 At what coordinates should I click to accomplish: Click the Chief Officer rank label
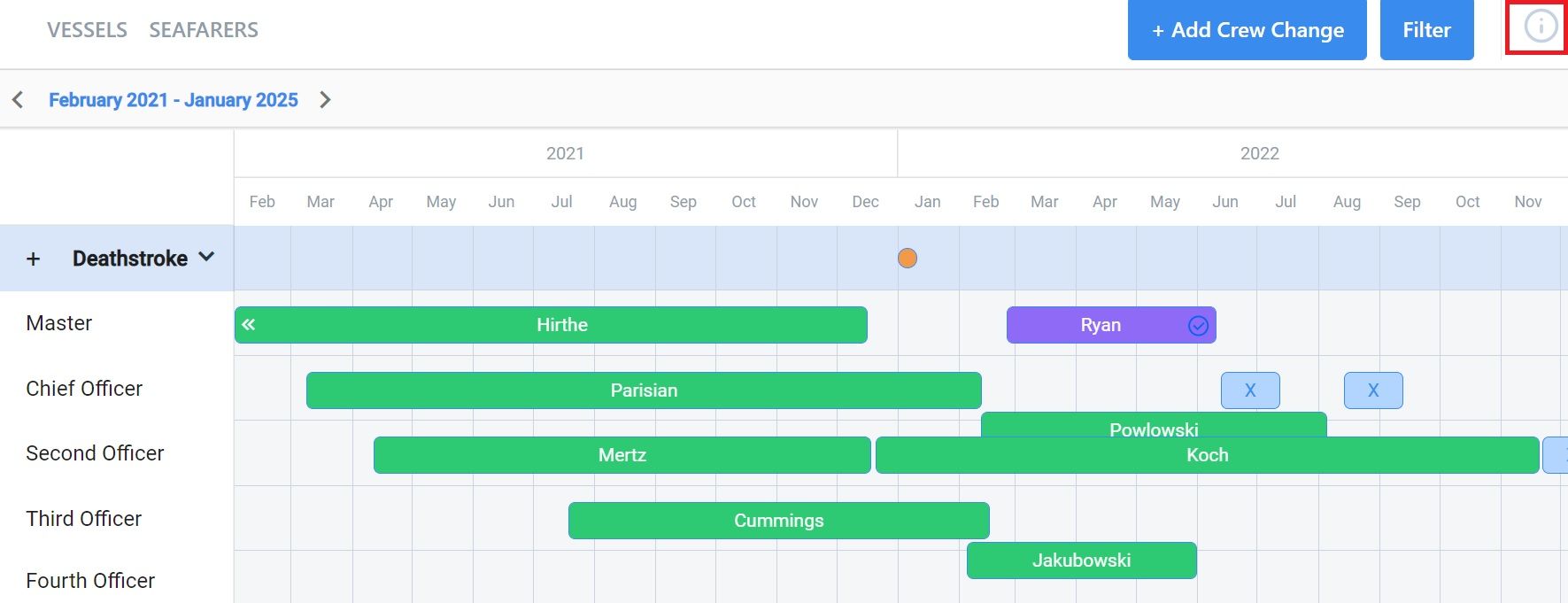pyautogui.click(x=84, y=389)
